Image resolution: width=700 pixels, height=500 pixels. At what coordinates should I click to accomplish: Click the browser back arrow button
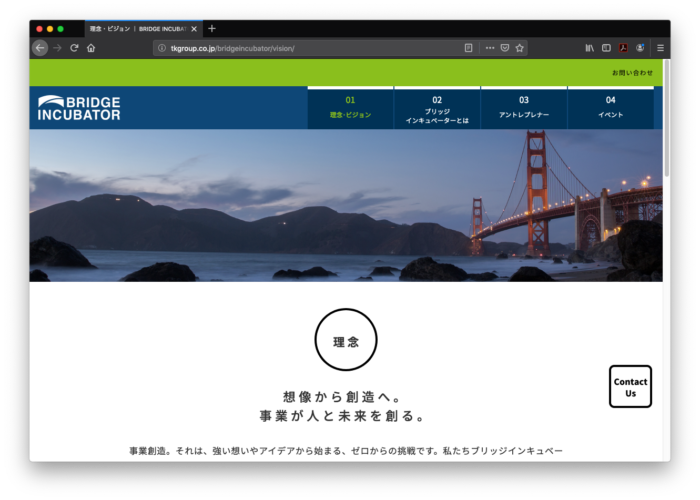tap(40, 48)
